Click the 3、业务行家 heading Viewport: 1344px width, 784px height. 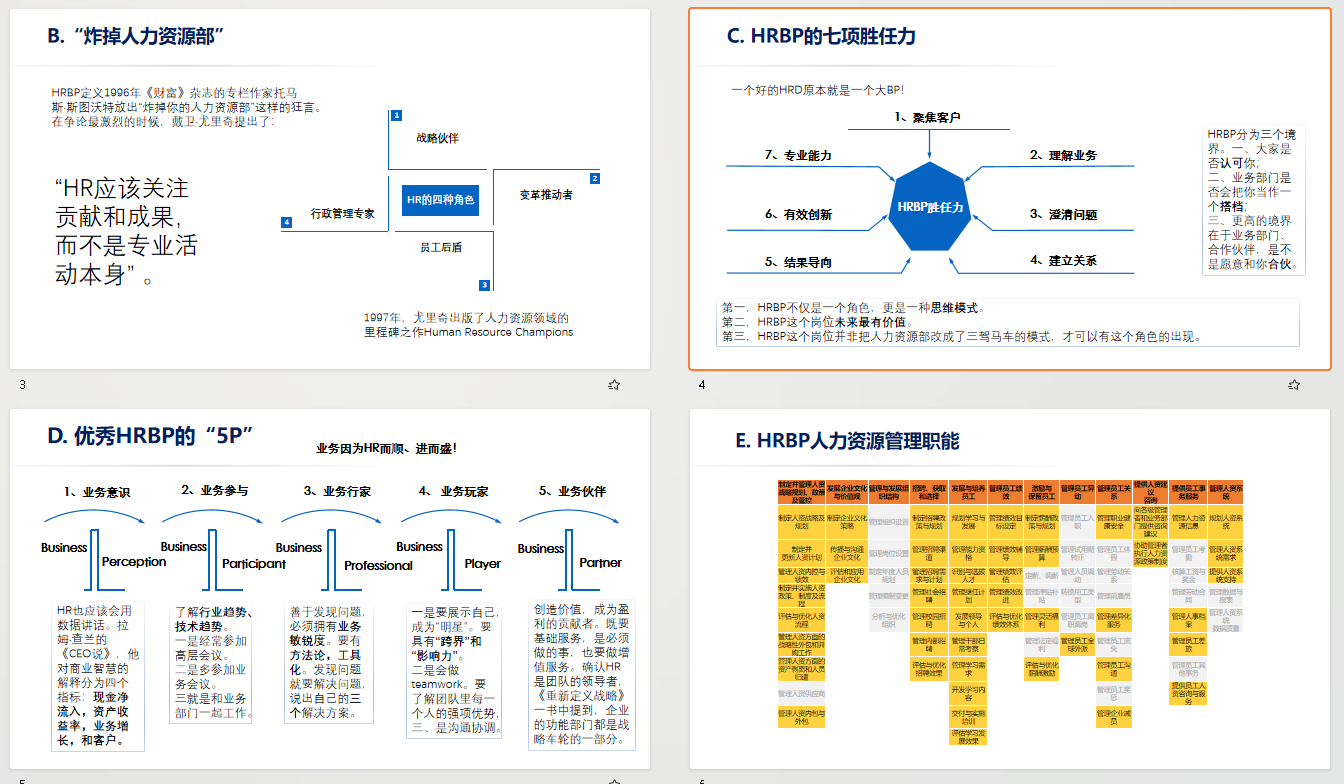pyautogui.click(x=337, y=491)
